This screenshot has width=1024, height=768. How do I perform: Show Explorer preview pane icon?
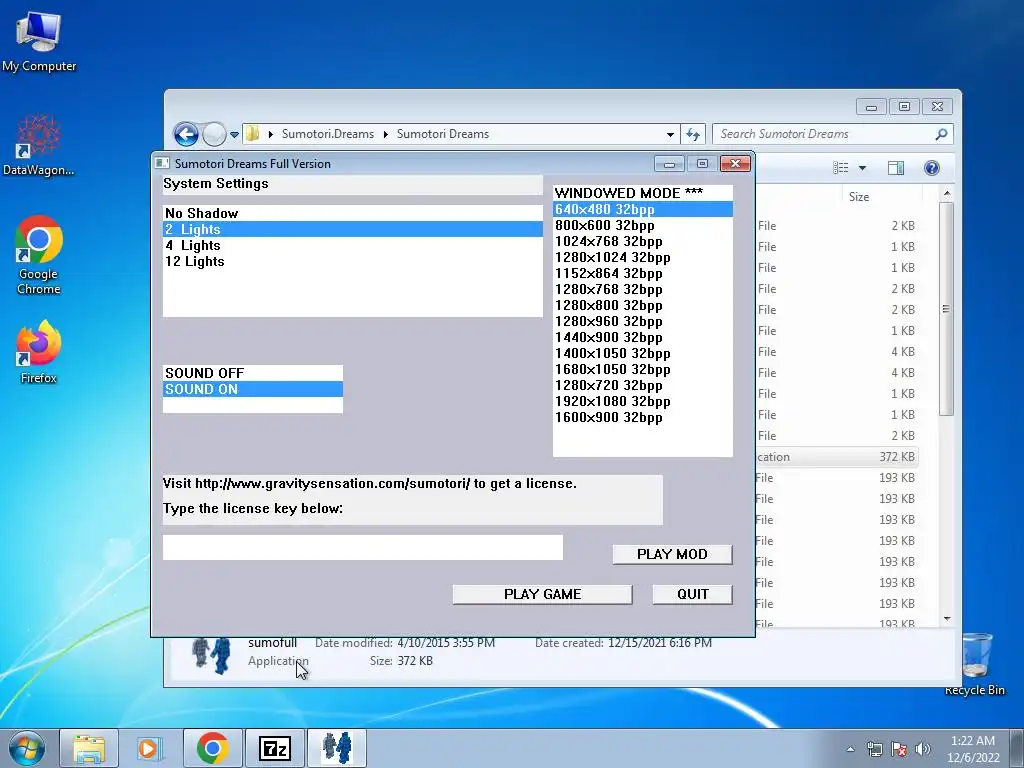click(x=896, y=168)
